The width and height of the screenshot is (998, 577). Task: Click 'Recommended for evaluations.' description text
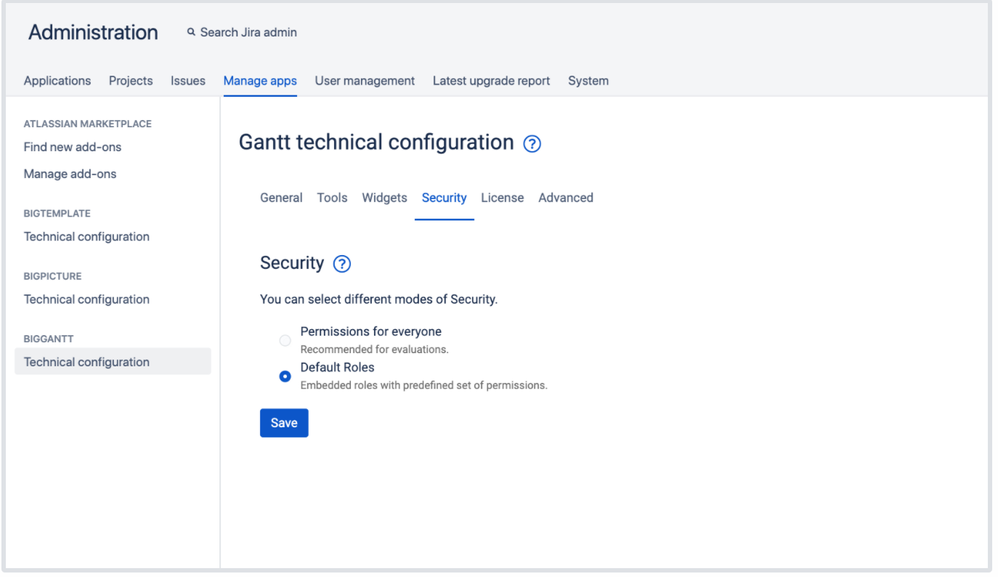[374, 349]
